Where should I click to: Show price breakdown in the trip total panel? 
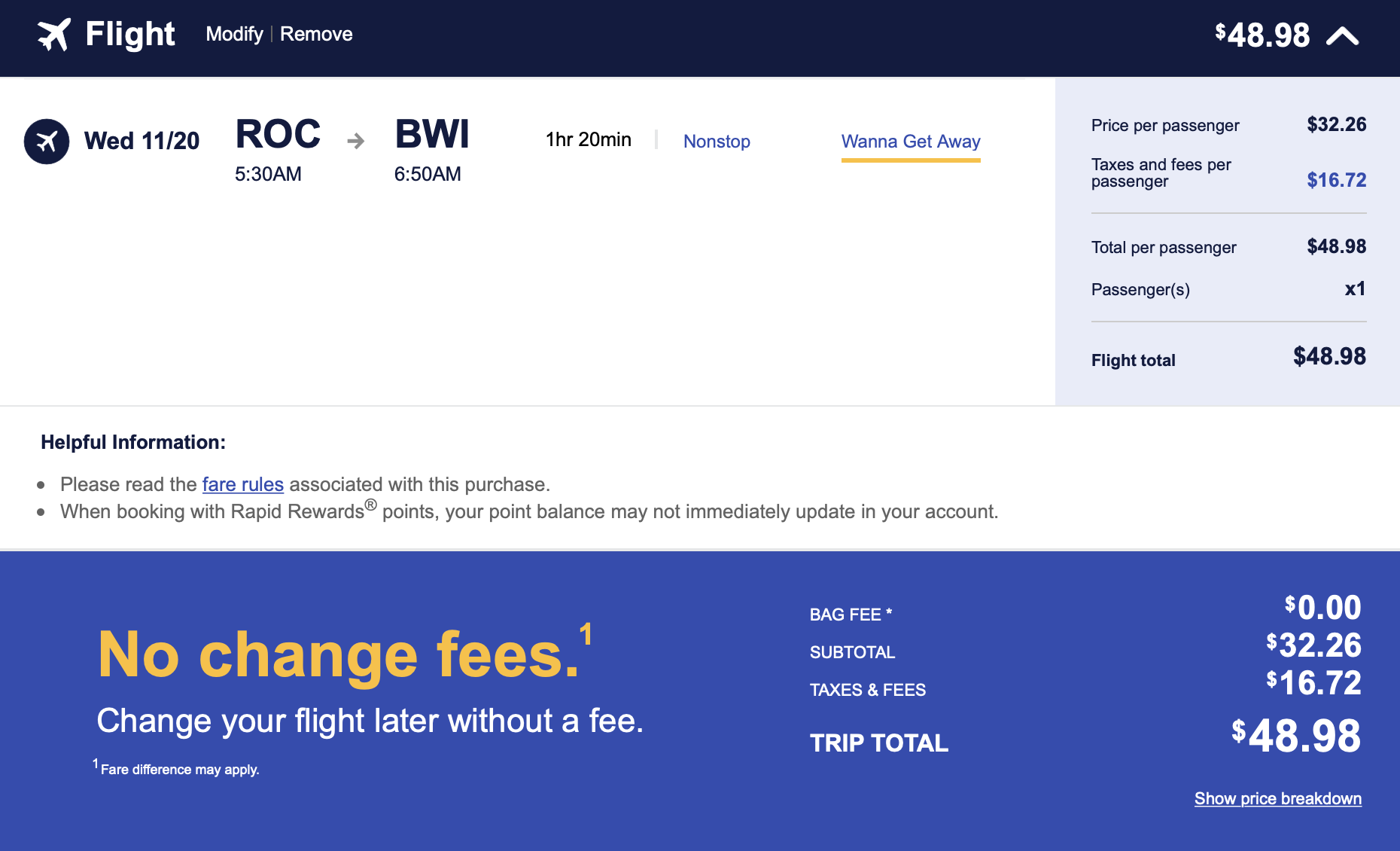(1278, 799)
